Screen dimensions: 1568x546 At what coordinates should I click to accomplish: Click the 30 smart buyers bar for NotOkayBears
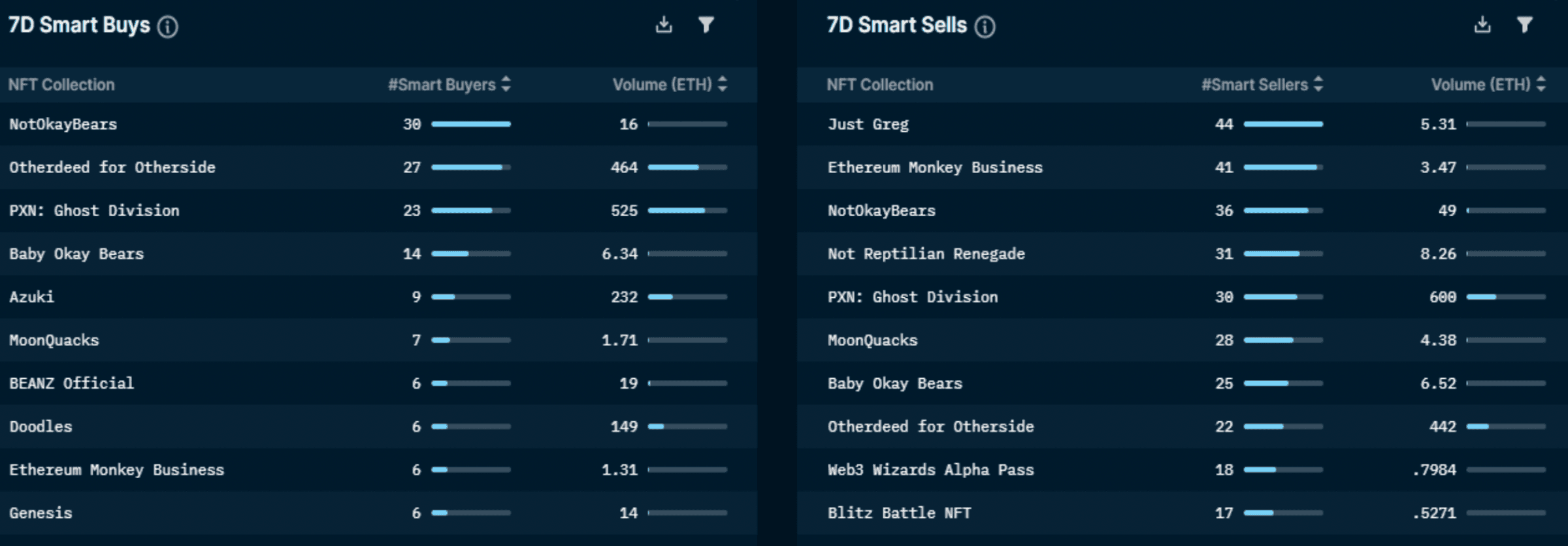click(471, 124)
